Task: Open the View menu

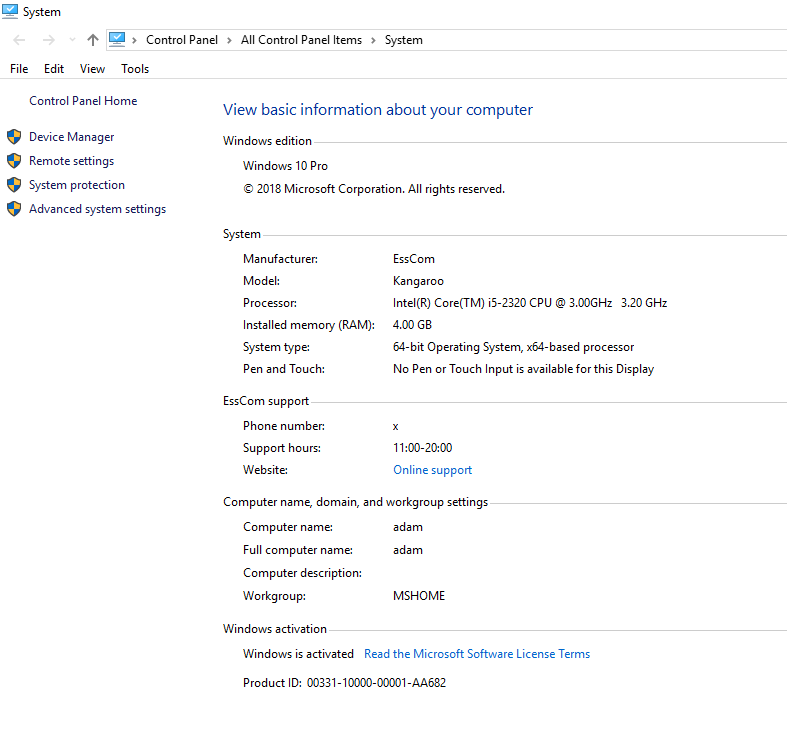Action: pos(92,69)
